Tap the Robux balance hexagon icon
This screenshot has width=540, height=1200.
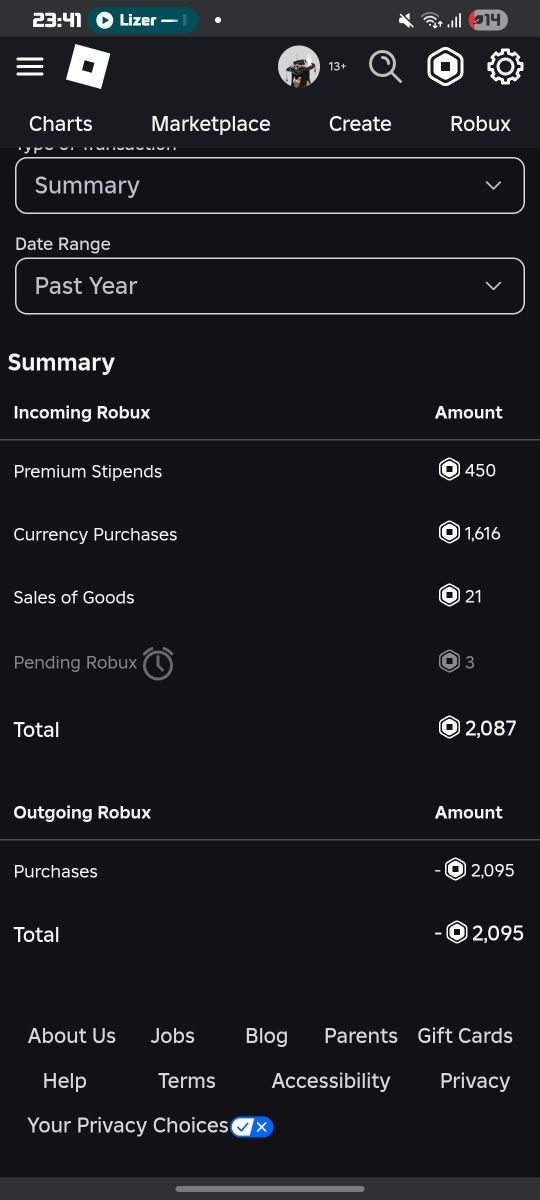[445, 67]
